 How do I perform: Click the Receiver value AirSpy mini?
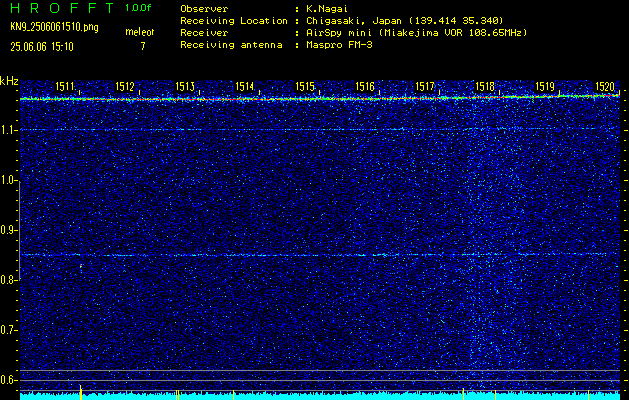pyautogui.click(x=340, y=32)
